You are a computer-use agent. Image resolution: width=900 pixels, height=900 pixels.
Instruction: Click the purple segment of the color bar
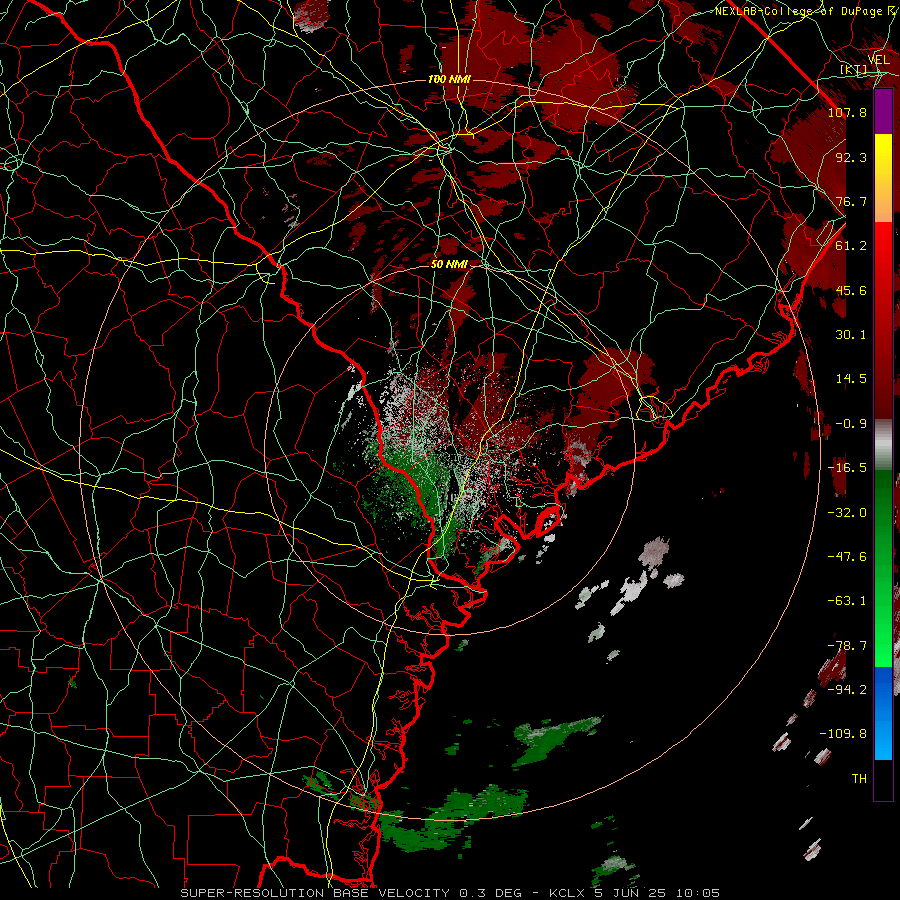[x=883, y=111]
